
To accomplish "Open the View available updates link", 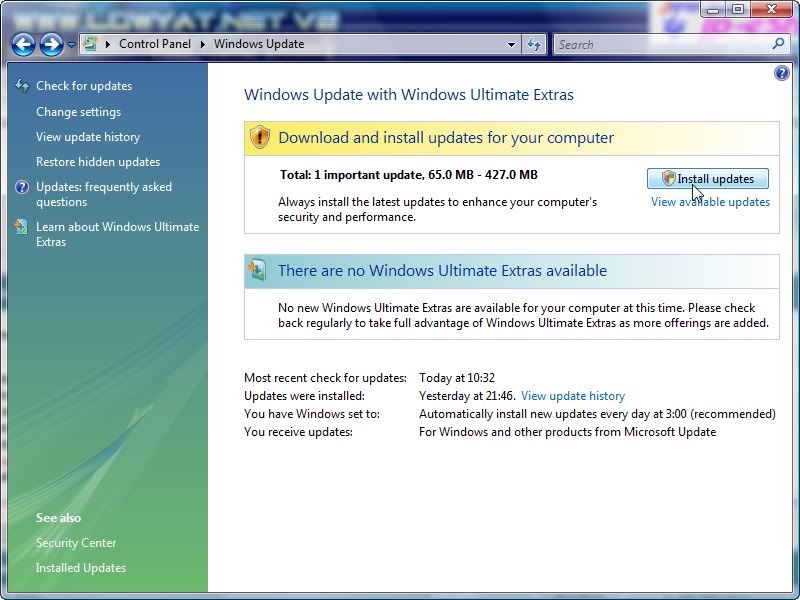I will tap(710, 202).
